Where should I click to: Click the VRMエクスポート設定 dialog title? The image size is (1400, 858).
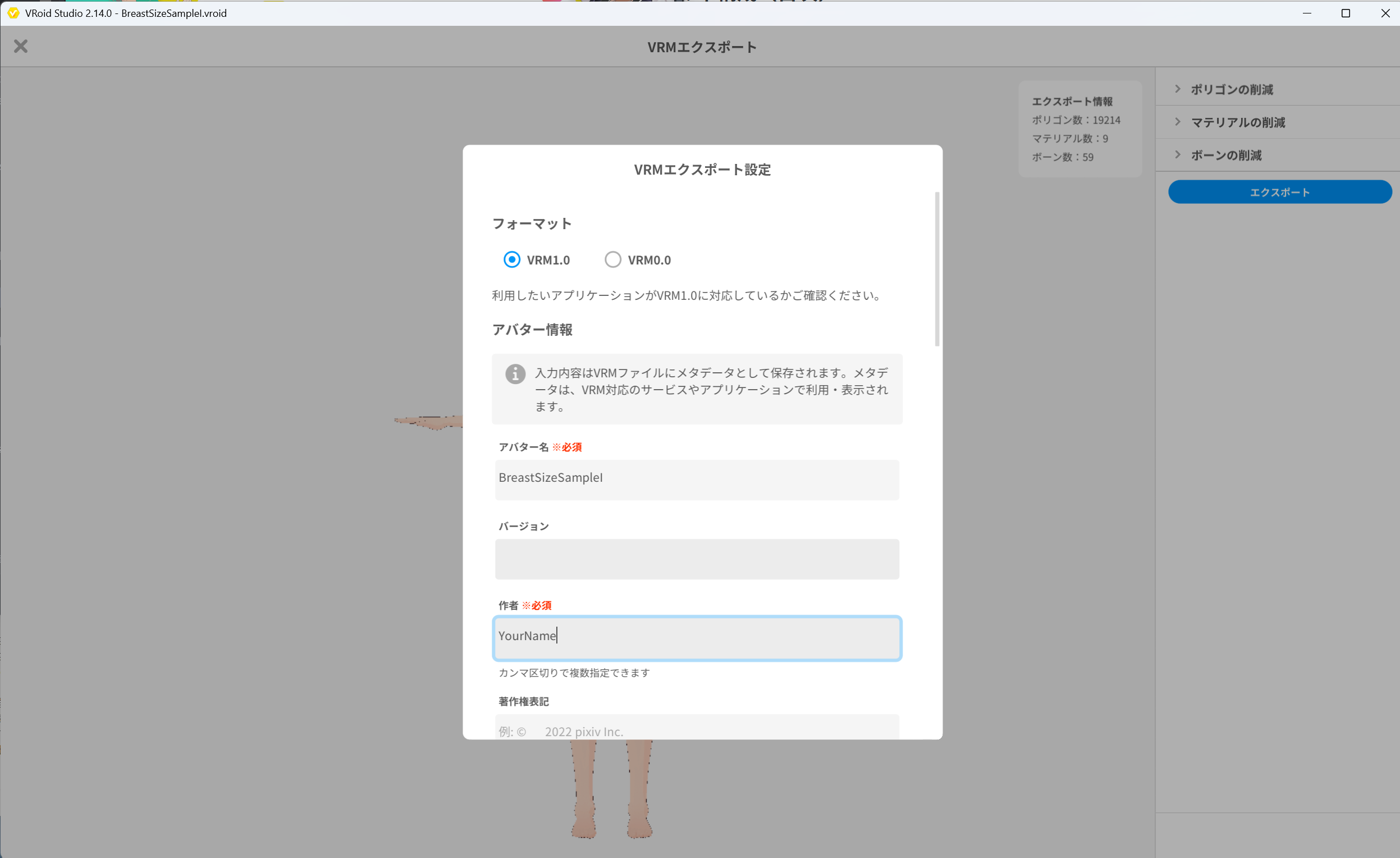pos(702,170)
